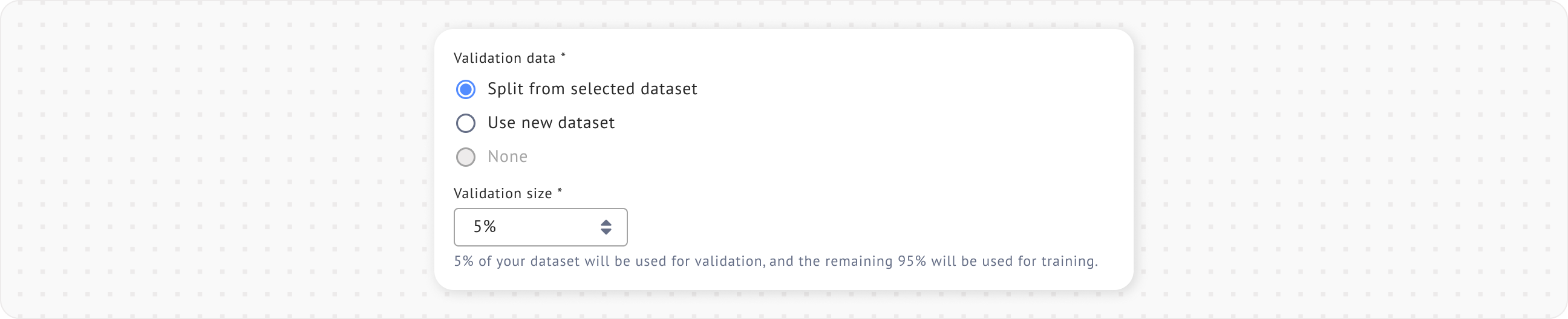Click the required asterisk beside "Validation size"

tap(560, 192)
